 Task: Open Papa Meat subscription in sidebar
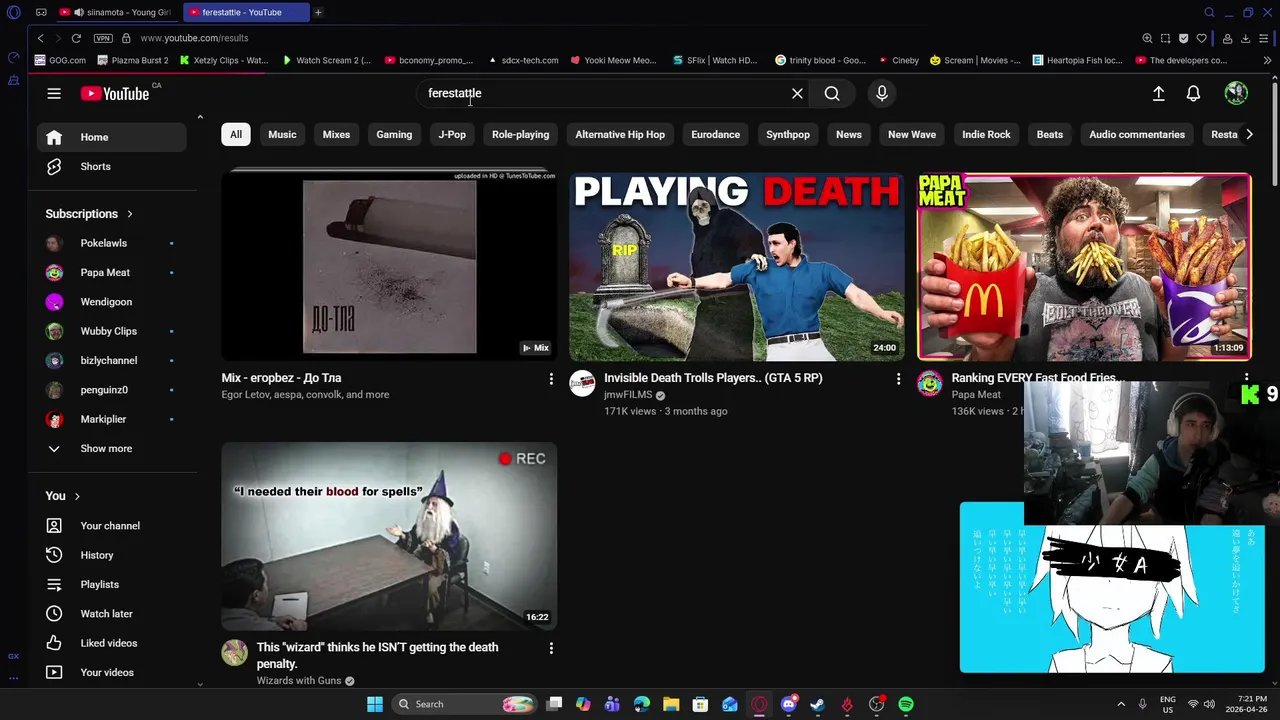click(111, 272)
